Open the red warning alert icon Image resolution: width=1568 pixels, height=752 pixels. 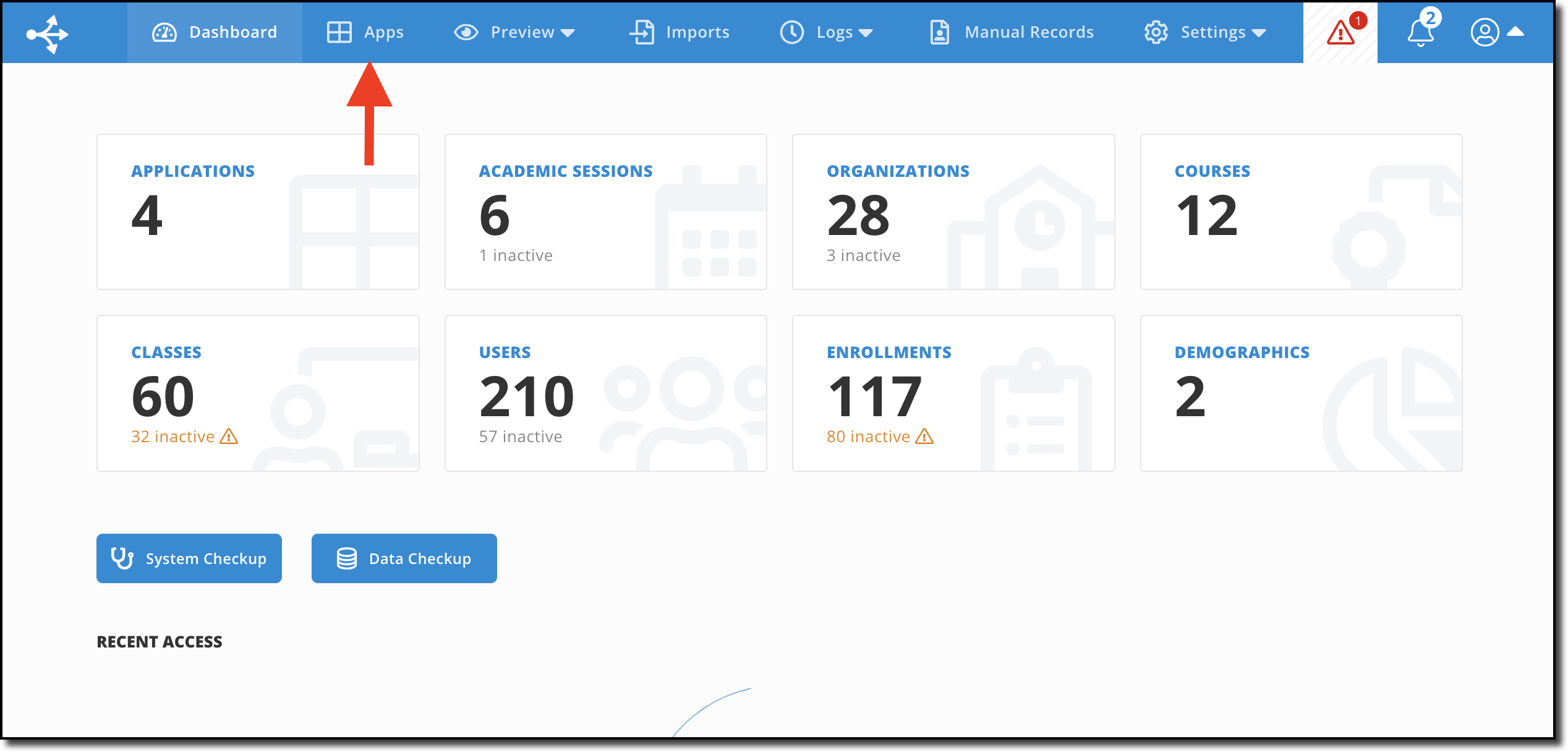pyautogui.click(x=1340, y=32)
